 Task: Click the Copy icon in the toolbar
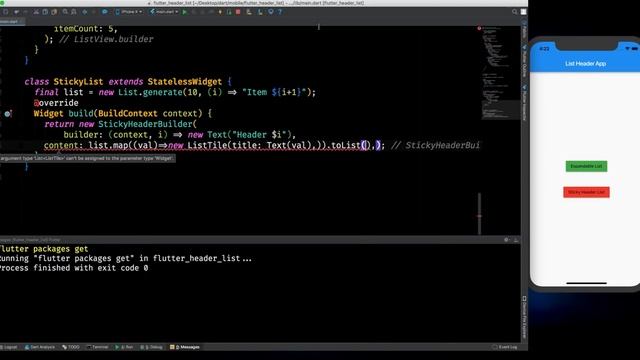(x=45, y=12)
